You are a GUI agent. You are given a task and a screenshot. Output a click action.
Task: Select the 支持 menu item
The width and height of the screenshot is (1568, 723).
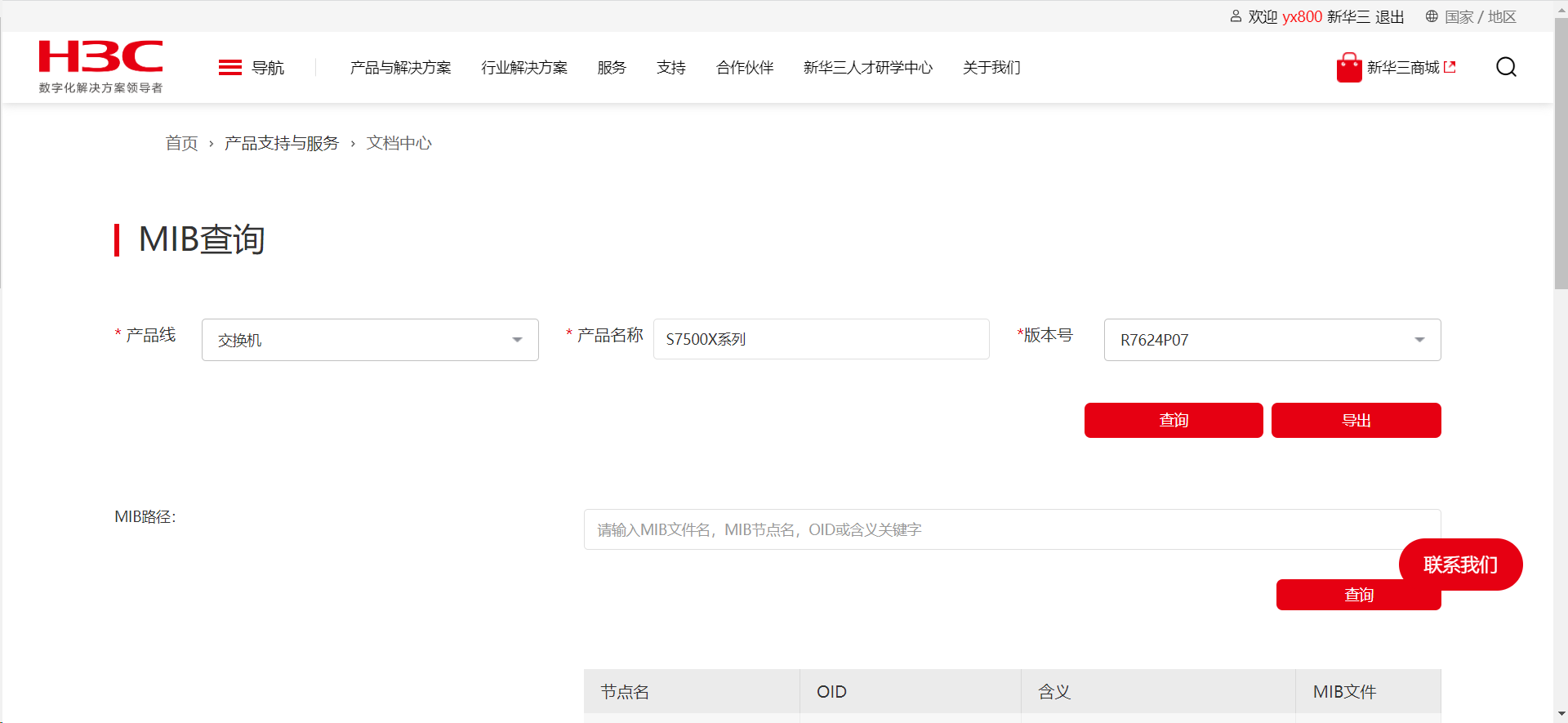coord(671,68)
